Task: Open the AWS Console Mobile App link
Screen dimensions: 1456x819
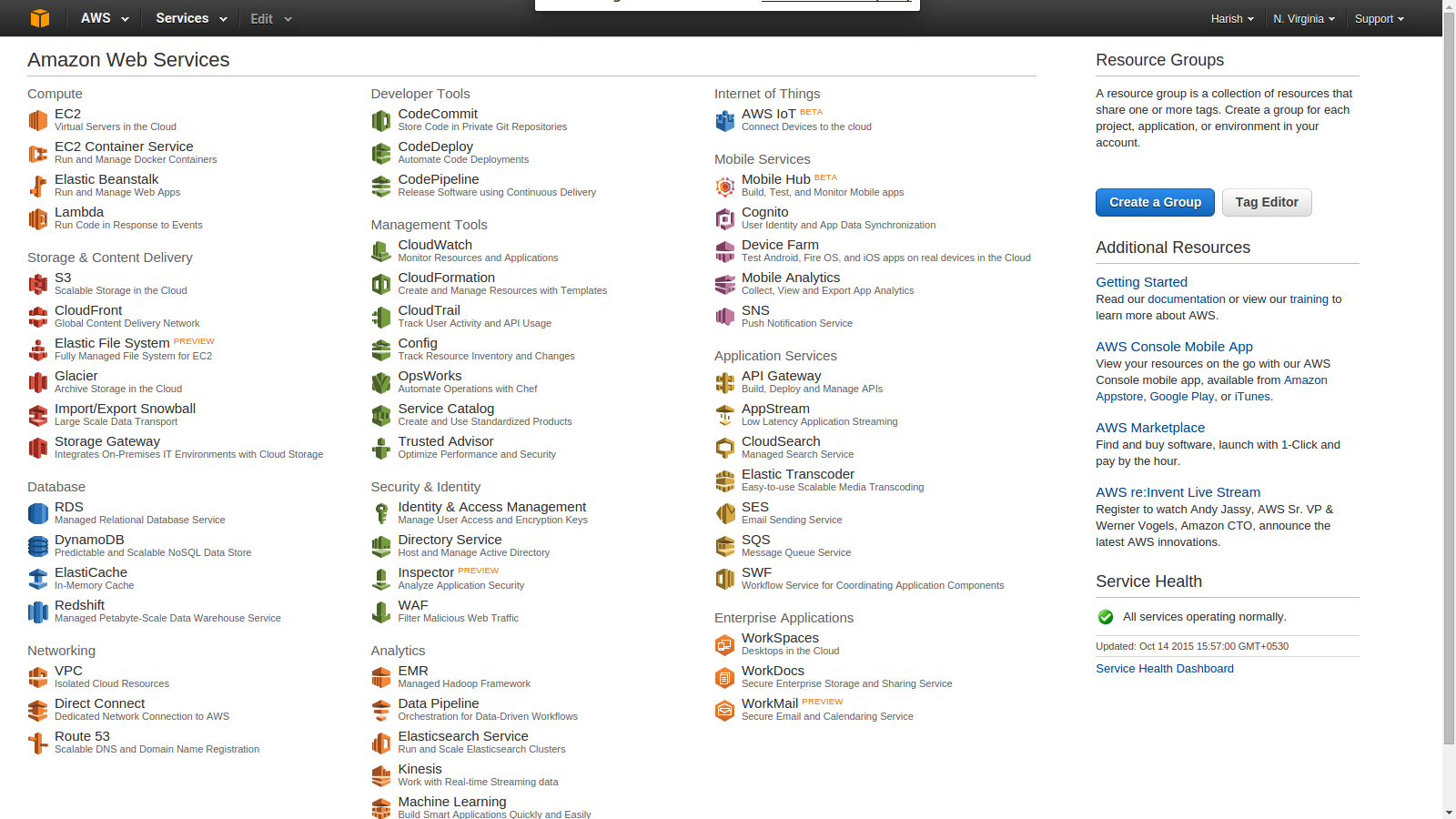Action: (x=1174, y=347)
